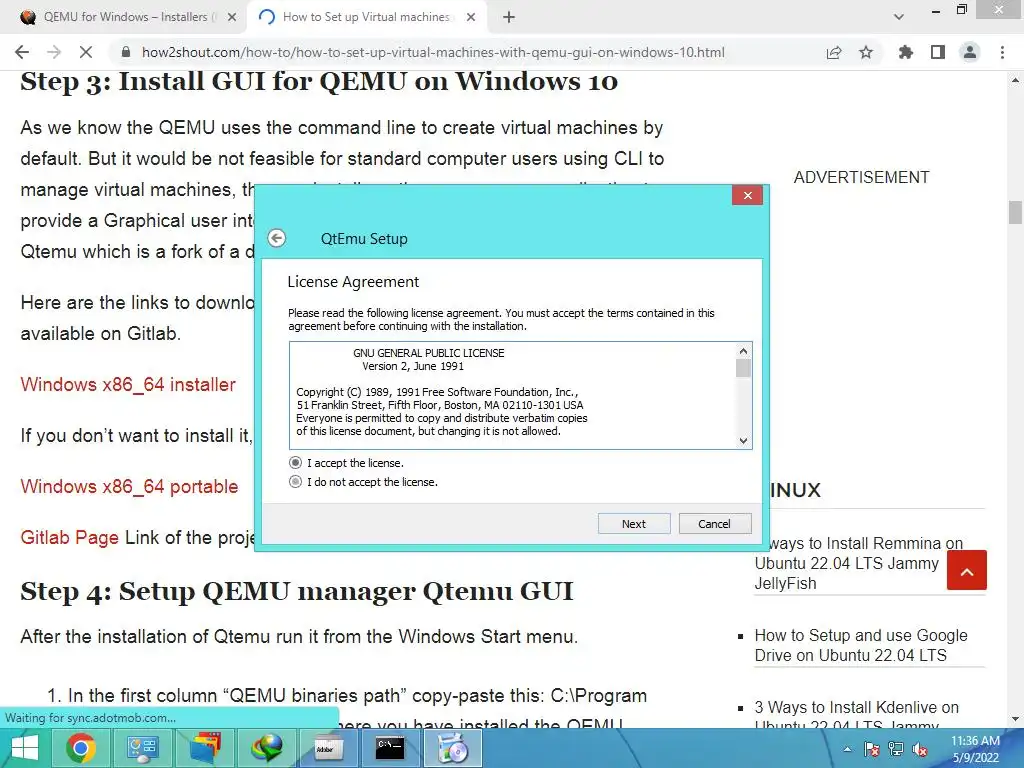Show hidden tray icons arrow
Screen dimensions: 1024x768
click(847, 749)
